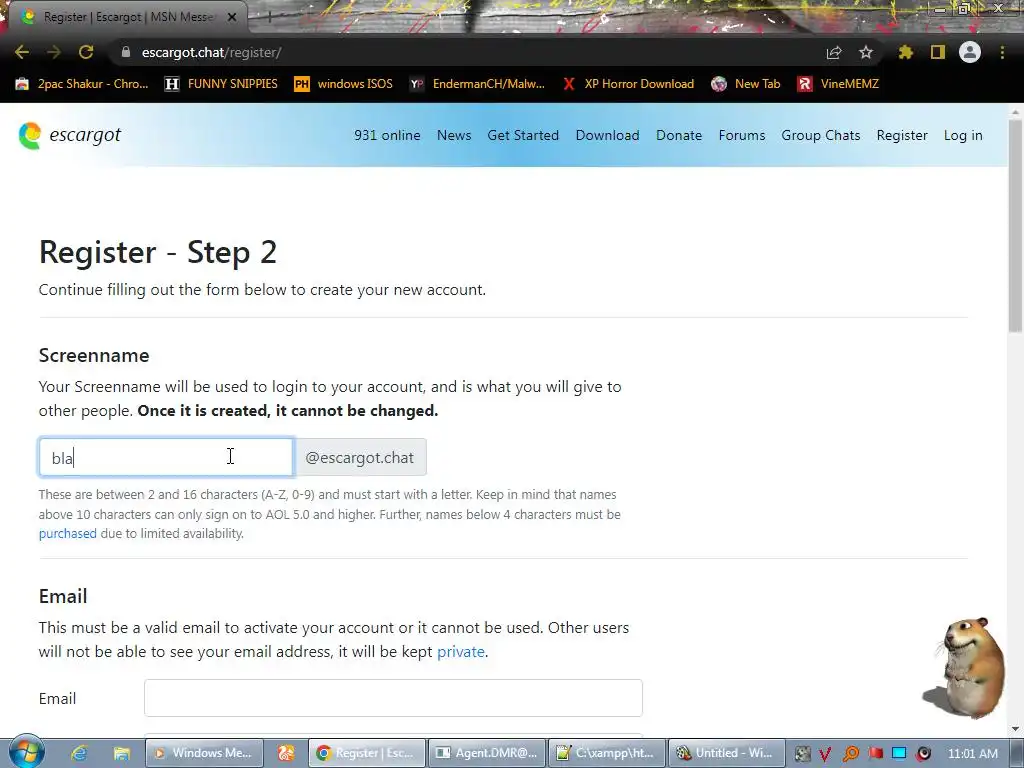Screen dimensions: 1024x768
Task: Open the FUNNY SNIPPIES bookmark
Action: [221, 84]
